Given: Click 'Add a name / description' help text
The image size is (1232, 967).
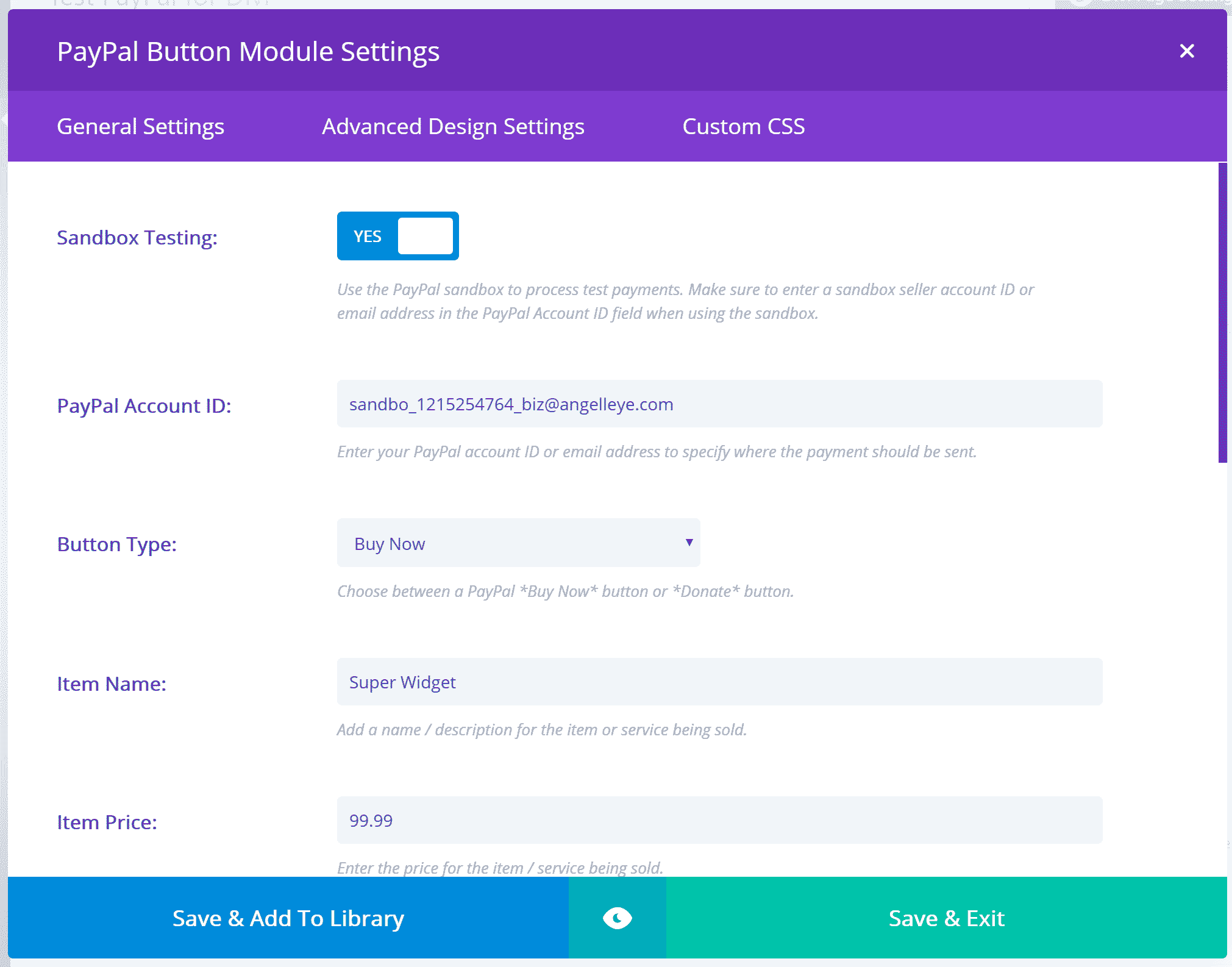Looking at the screenshot, I should coord(542,729).
